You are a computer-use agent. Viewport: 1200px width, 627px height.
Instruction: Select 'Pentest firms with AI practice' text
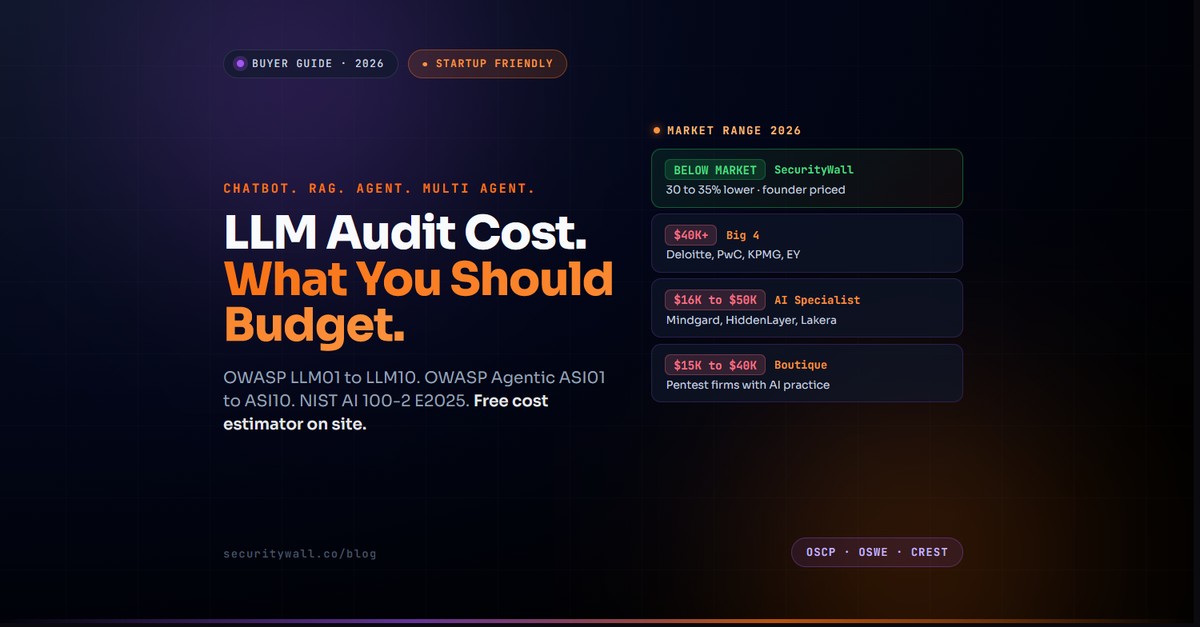coord(748,385)
